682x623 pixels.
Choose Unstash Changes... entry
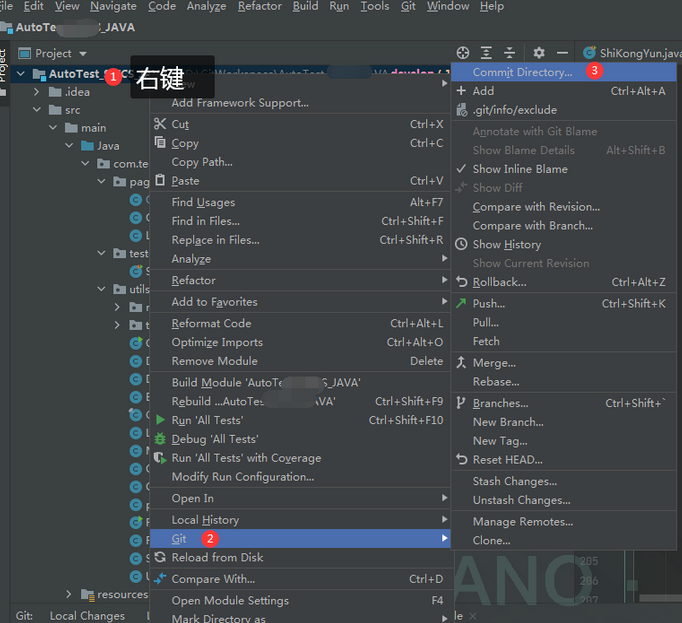(x=564, y=500)
